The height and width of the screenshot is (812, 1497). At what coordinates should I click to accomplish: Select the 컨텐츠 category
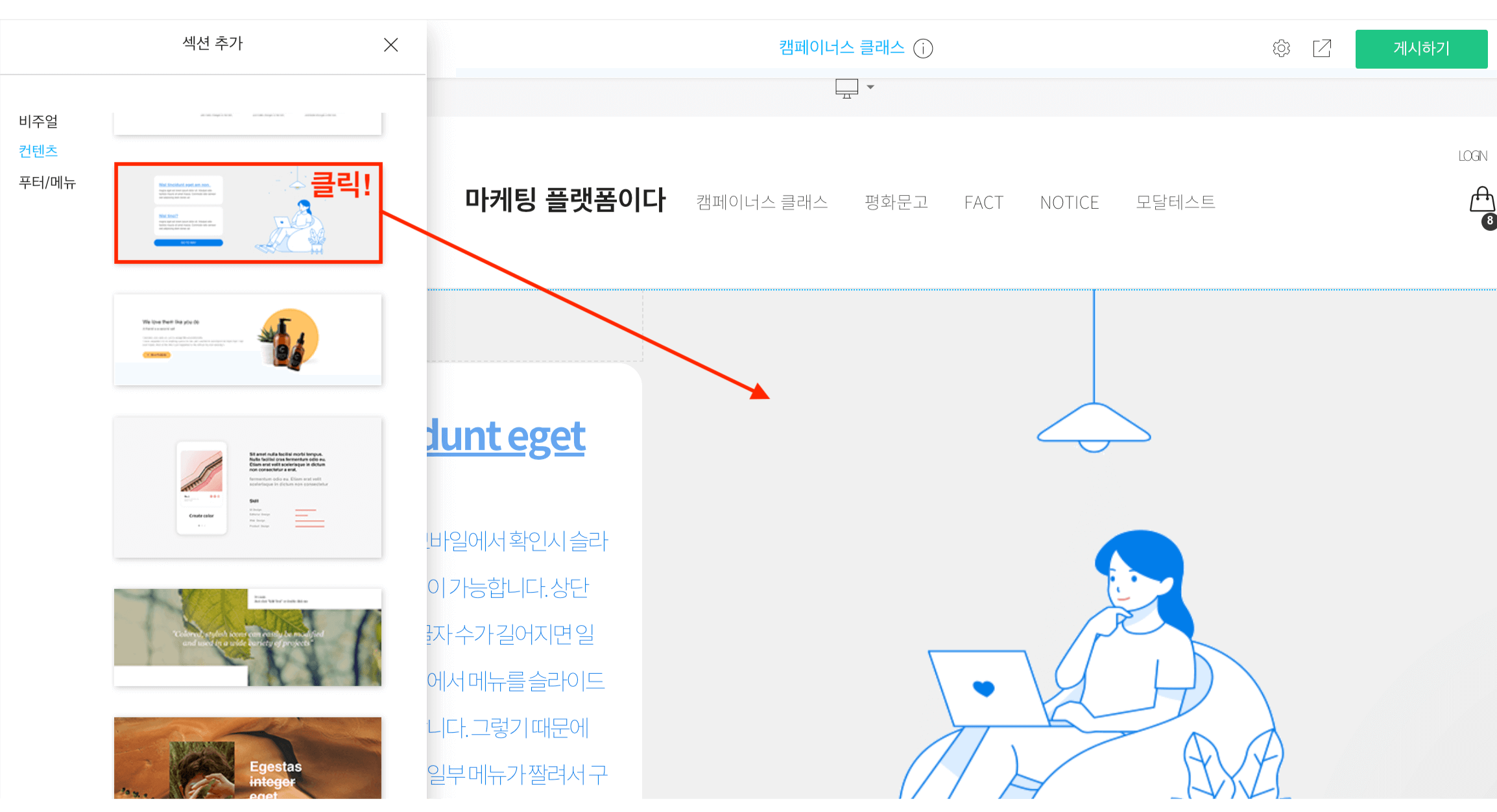point(38,151)
